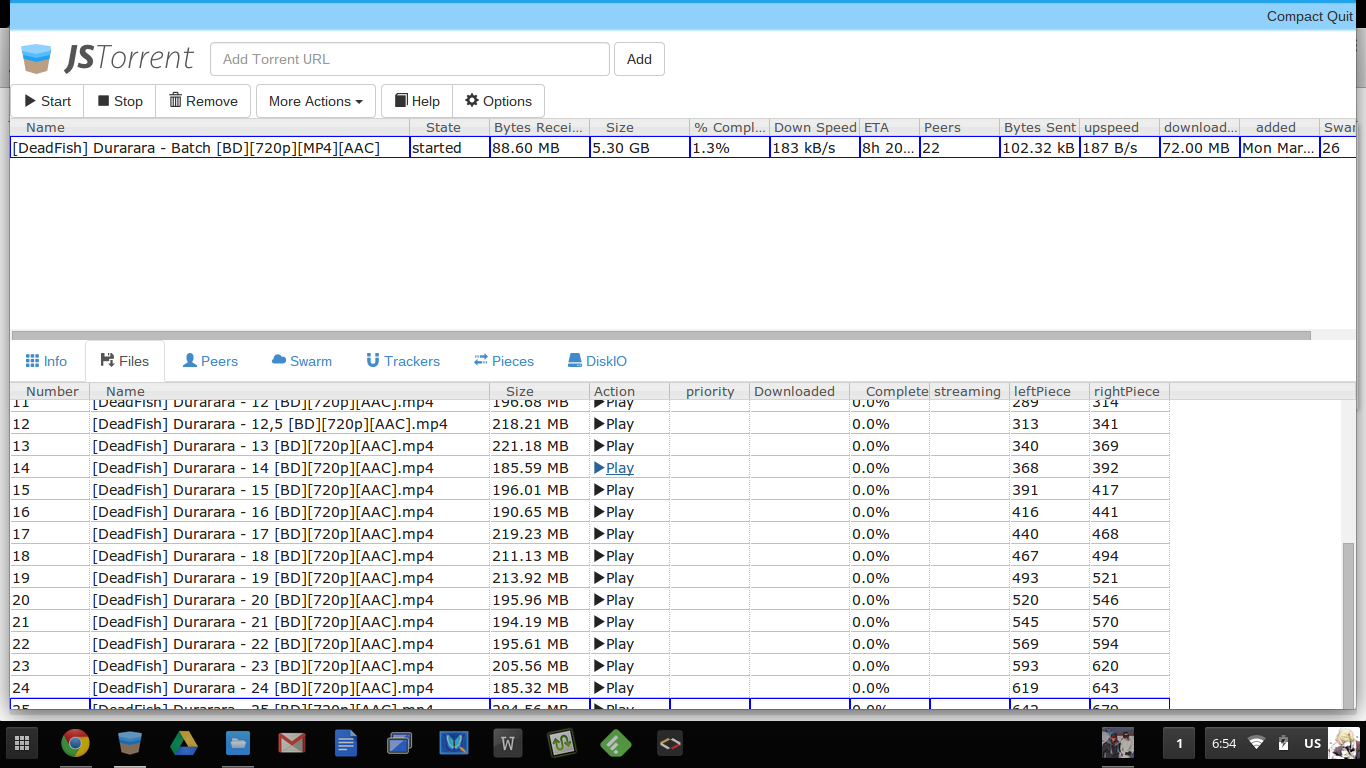Select file name Durarara - 20 [BD][720p][AAC].mp4
The image size is (1366, 768).
263,600
